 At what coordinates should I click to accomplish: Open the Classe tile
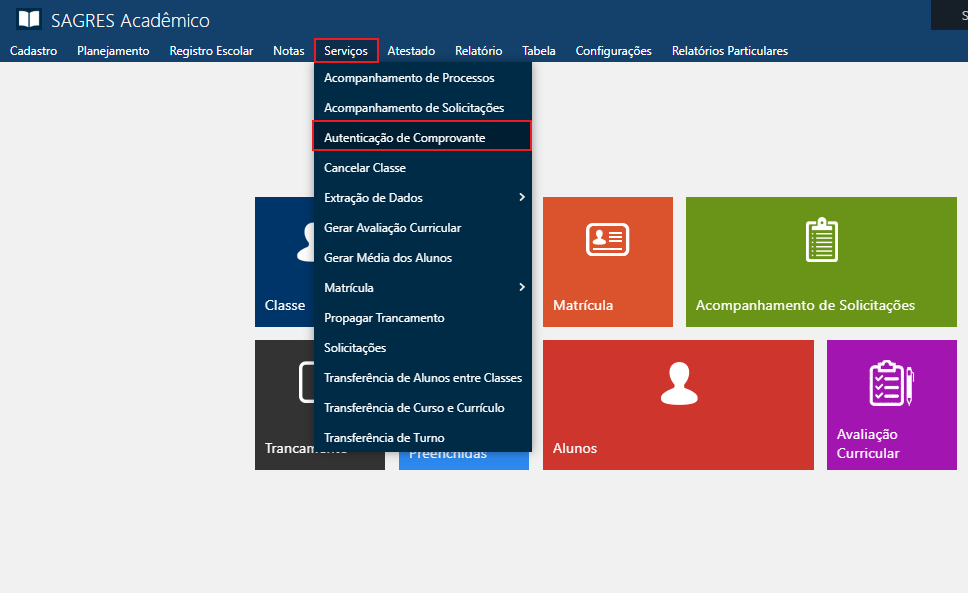tap(284, 262)
